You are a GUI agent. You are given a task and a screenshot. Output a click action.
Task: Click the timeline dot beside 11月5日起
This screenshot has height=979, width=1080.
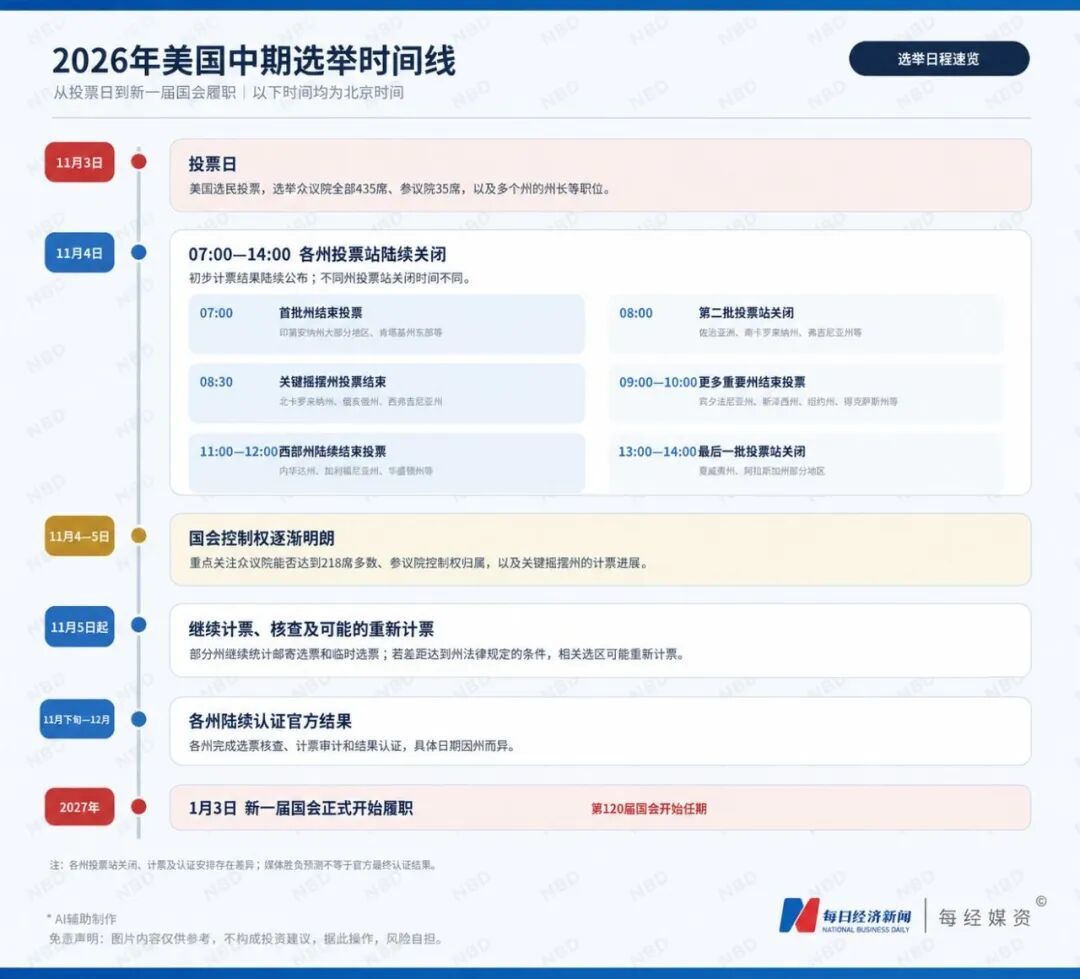(x=139, y=625)
